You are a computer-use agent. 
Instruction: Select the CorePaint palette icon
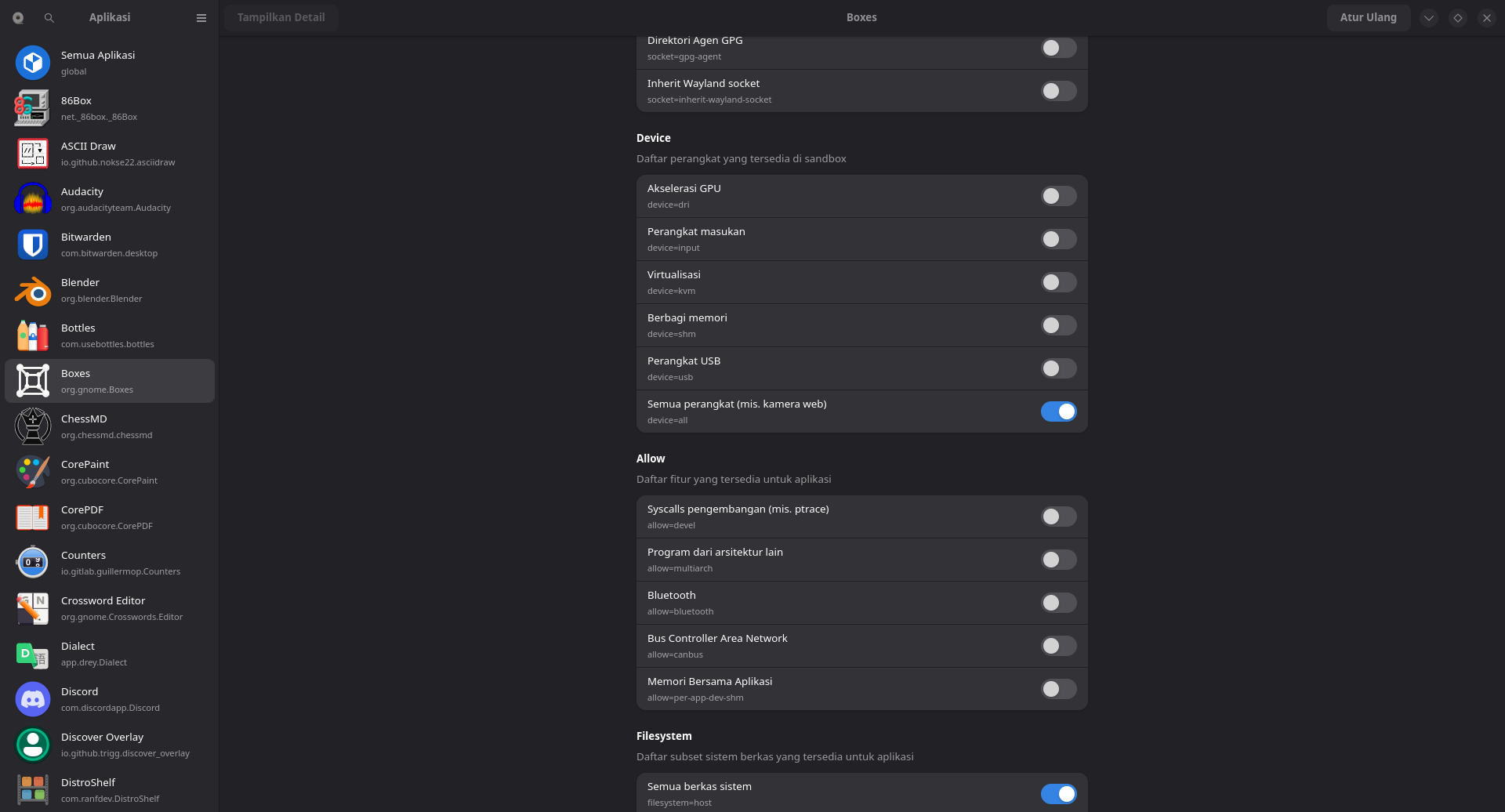pos(33,472)
